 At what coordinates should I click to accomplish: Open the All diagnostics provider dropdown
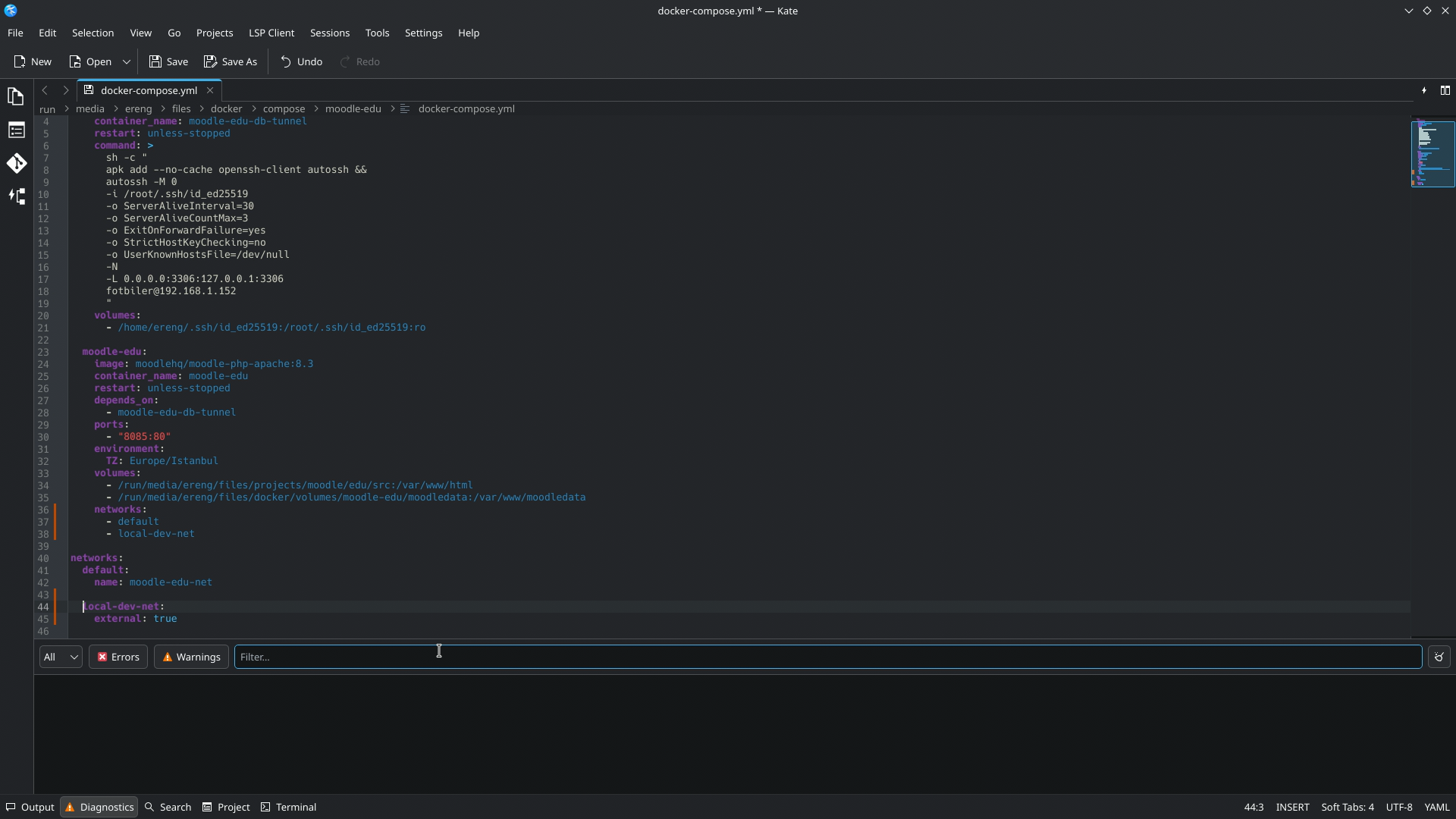[x=61, y=657]
